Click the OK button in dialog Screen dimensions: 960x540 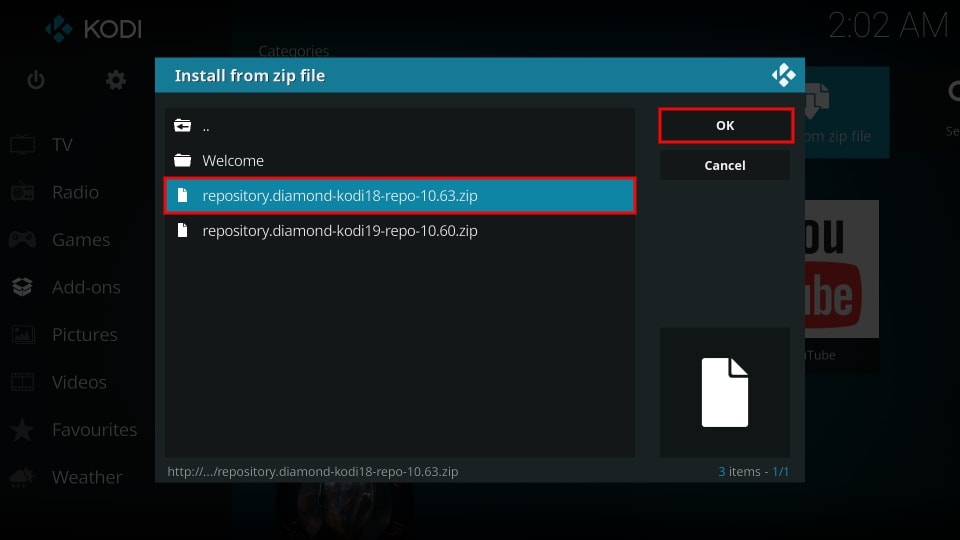point(726,126)
